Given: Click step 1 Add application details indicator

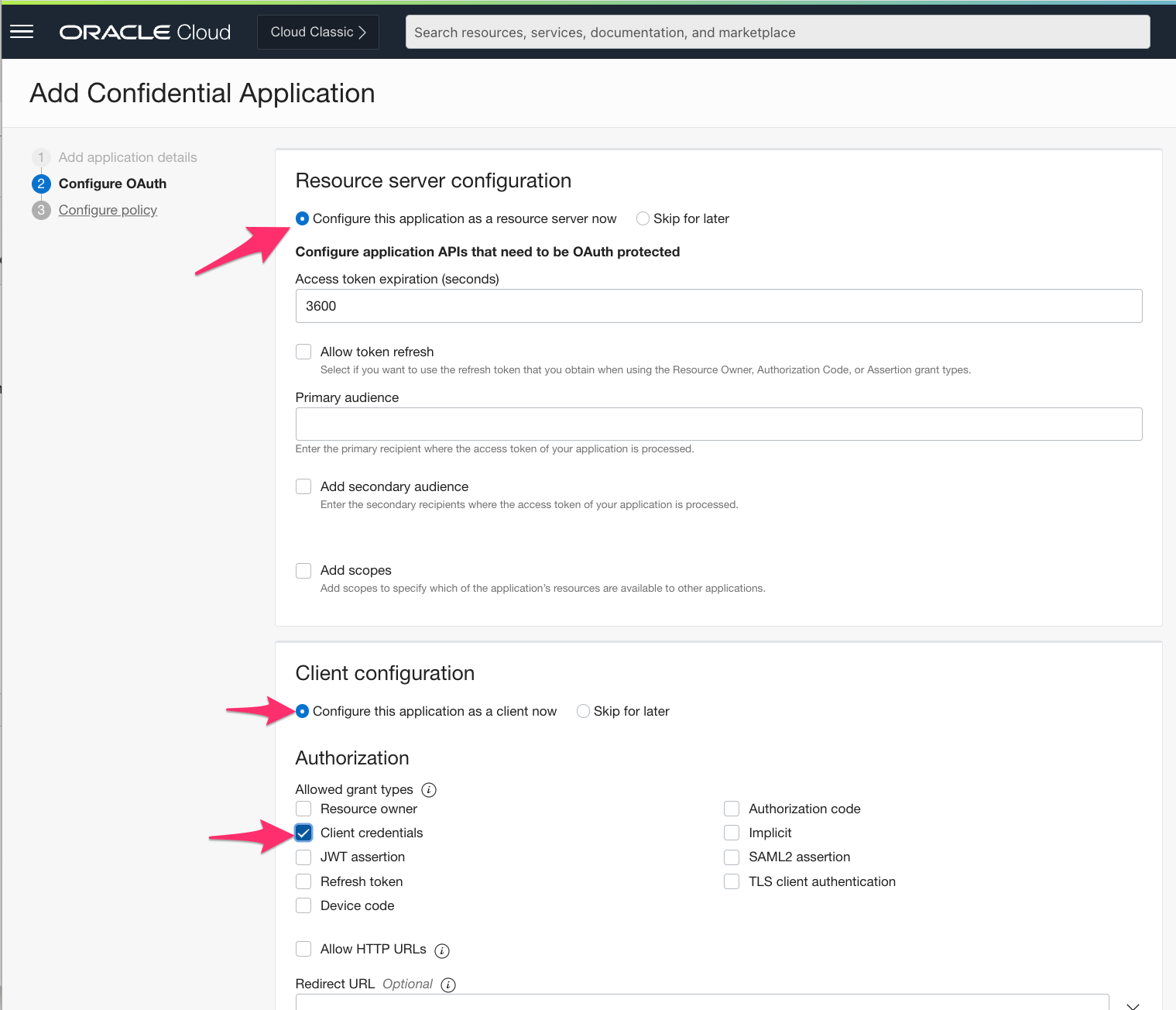Looking at the screenshot, I should click(41, 156).
